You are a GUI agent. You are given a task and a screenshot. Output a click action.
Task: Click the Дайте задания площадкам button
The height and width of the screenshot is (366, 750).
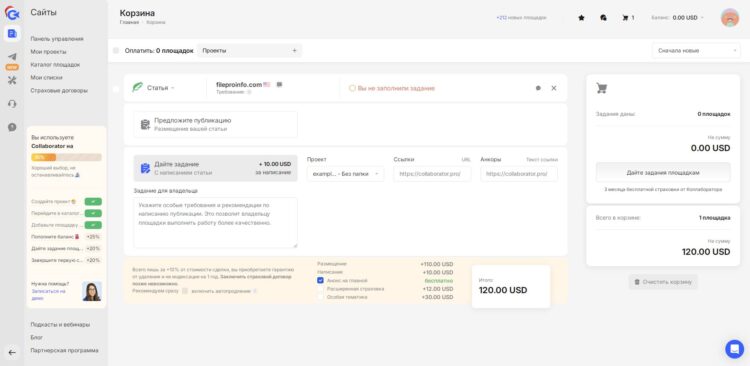click(663, 172)
